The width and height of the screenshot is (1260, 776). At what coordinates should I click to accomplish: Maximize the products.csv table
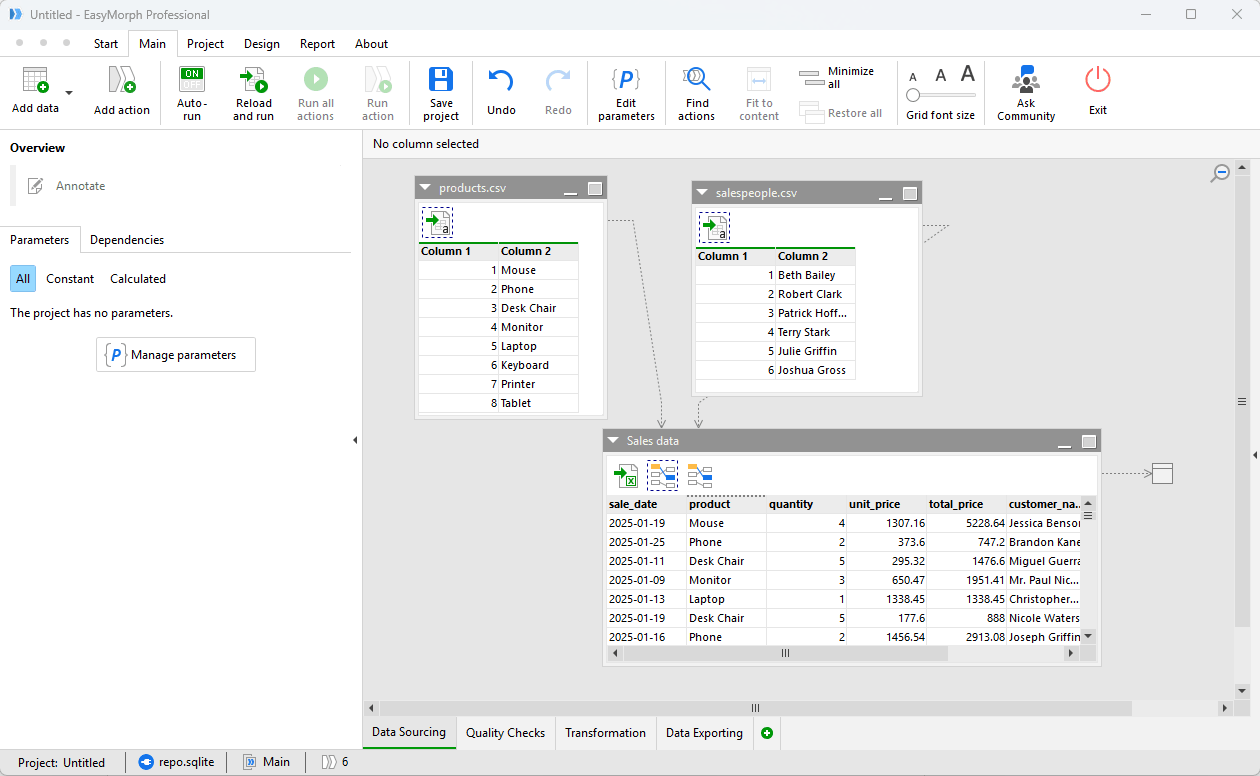(595, 188)
